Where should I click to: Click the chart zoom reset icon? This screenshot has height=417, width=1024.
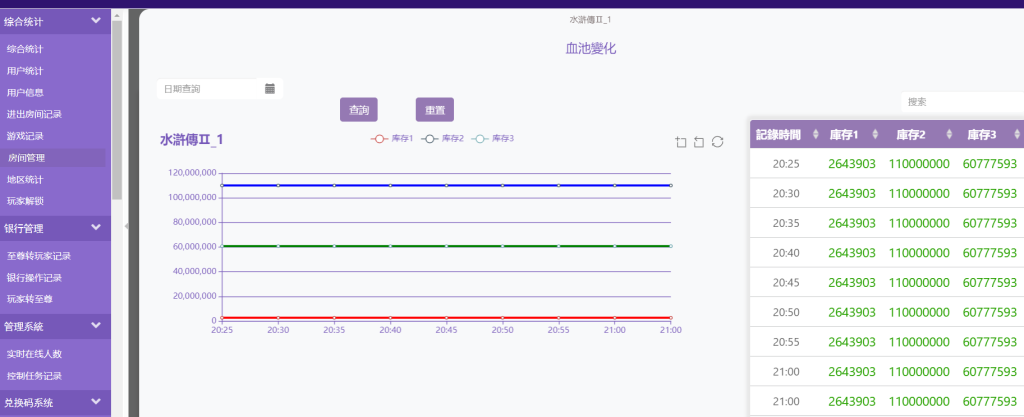[699, 142]
